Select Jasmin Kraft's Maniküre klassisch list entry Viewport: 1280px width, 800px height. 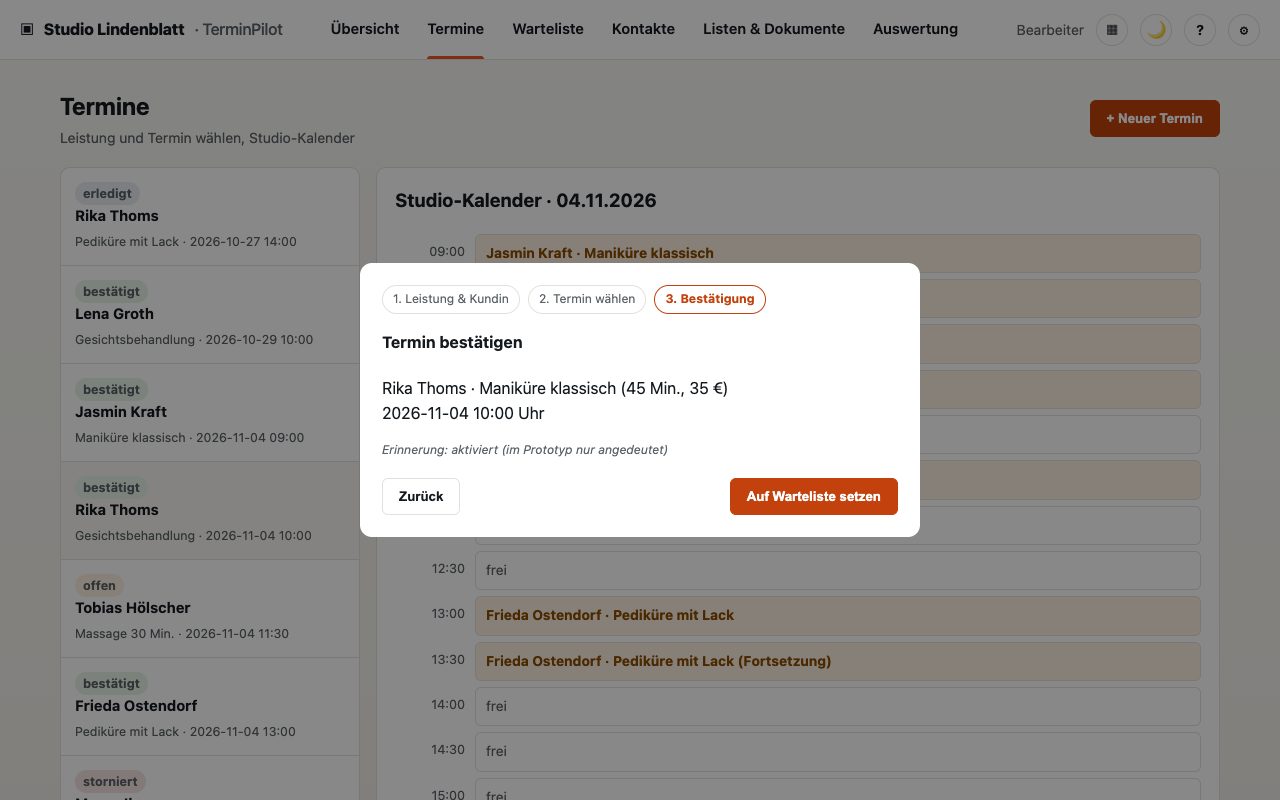(x=210, y=413)
